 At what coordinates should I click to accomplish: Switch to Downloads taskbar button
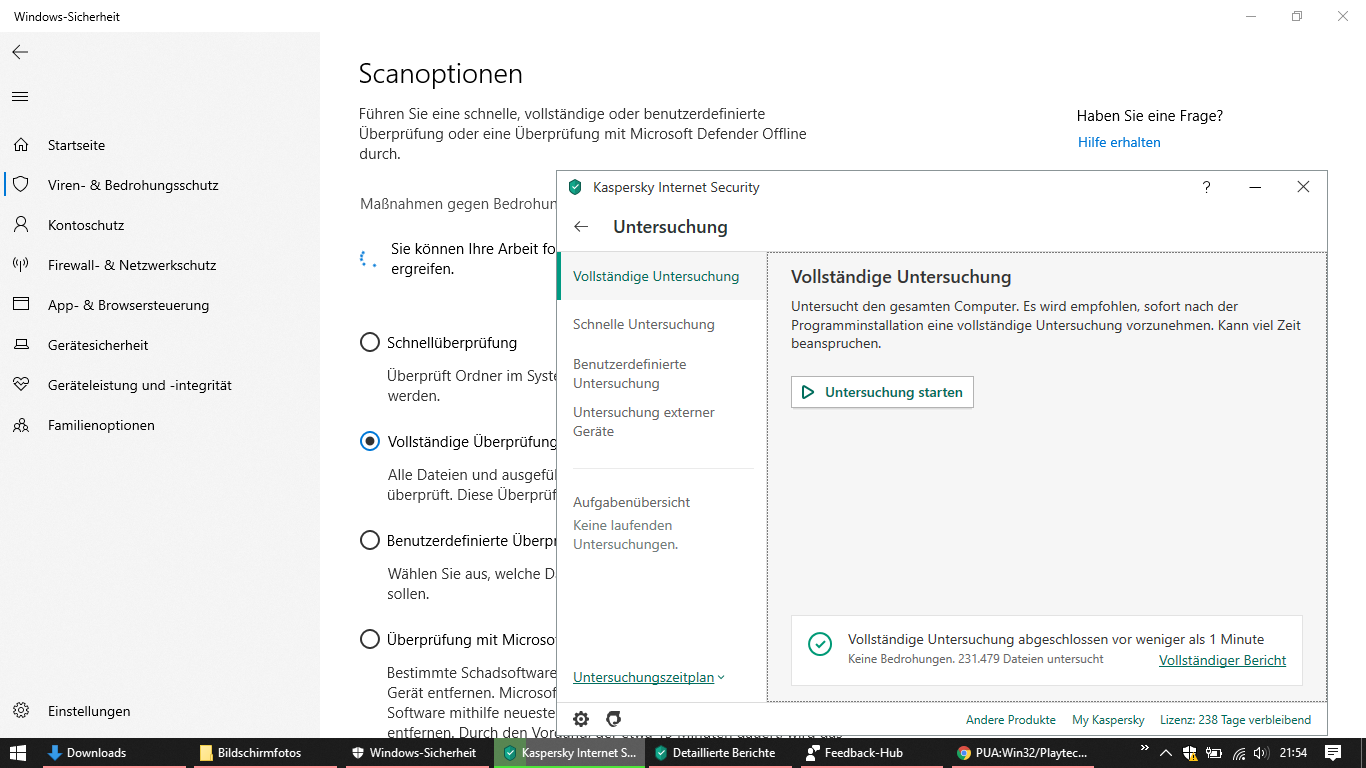(114, 753)
